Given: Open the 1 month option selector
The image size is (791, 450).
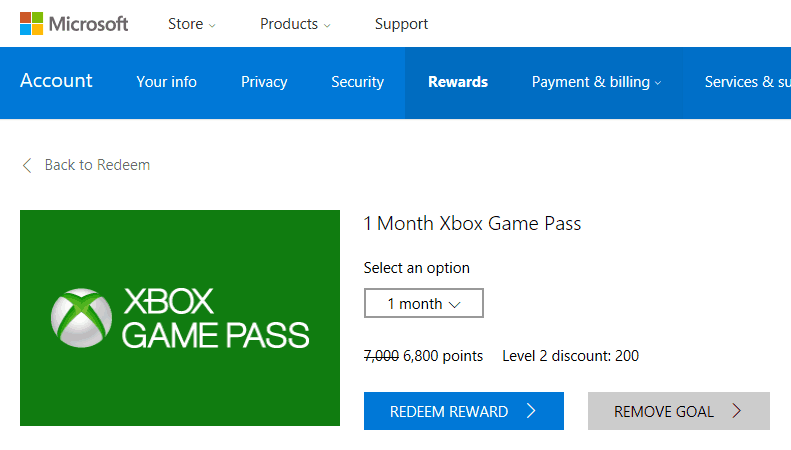Looking at the screenshot, I should pos(424,303).
